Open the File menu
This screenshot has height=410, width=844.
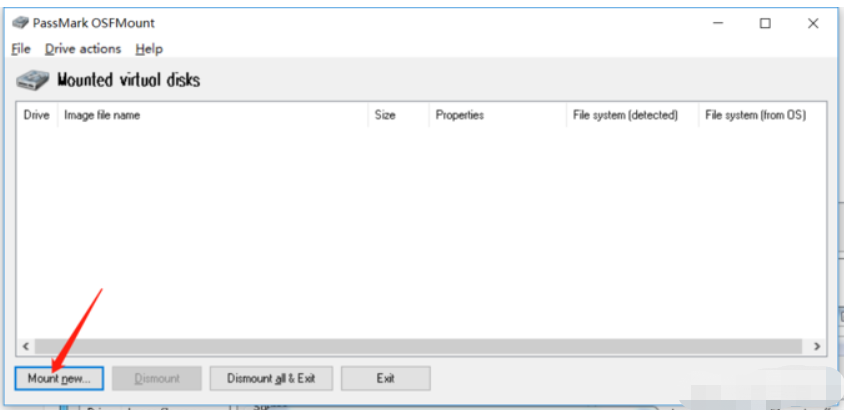point(21,49)
